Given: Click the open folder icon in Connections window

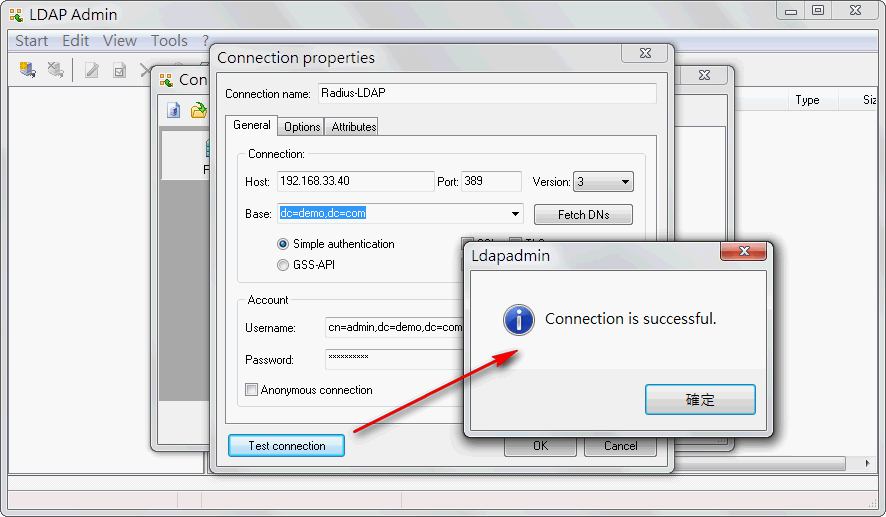Looking at the screenshot, I should pyautogui.click(x=198, y=110).
